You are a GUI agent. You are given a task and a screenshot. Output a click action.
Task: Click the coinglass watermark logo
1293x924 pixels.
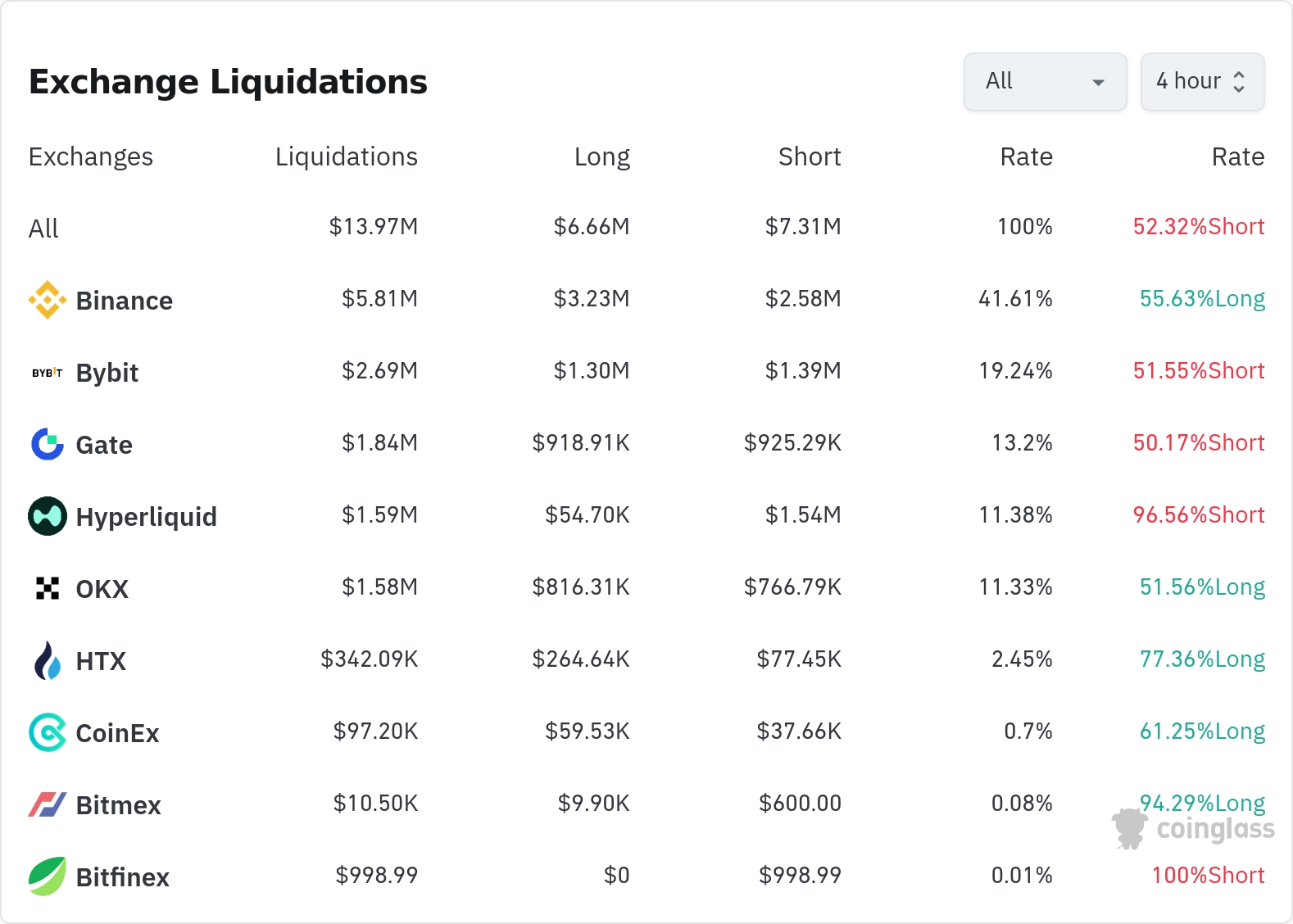point(1193,828)
